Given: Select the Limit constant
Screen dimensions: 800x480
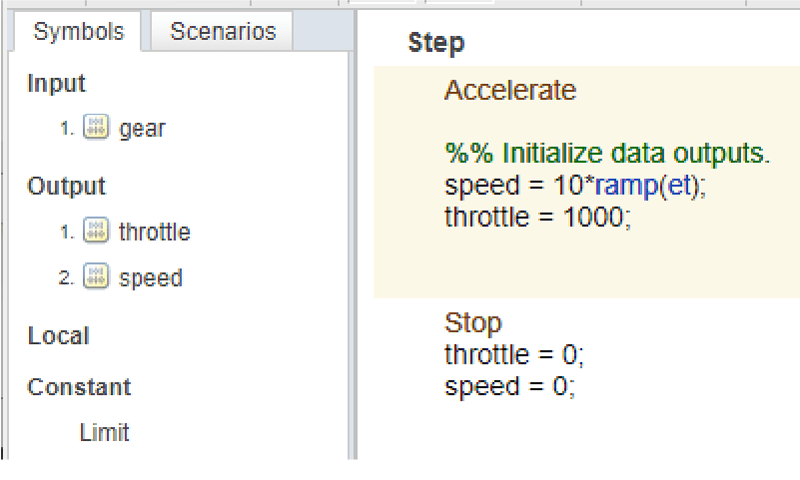Looking at the screenshot, I should click(104, 433).
